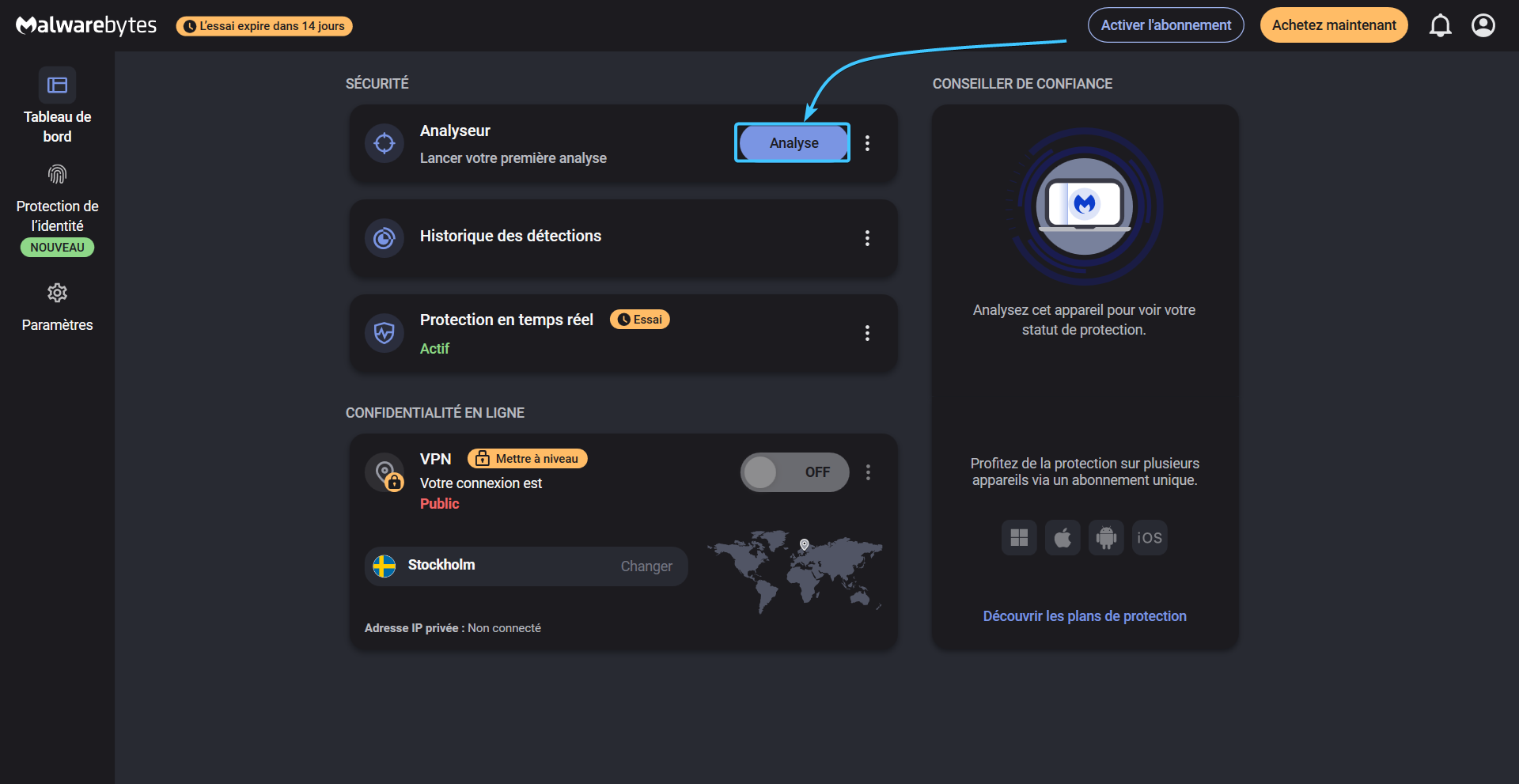The width and height of the screenshot is (1519, 784).
Task: Click CONFIDENTIALITÉ EN LIGNE heading
Action: (435, 413)
